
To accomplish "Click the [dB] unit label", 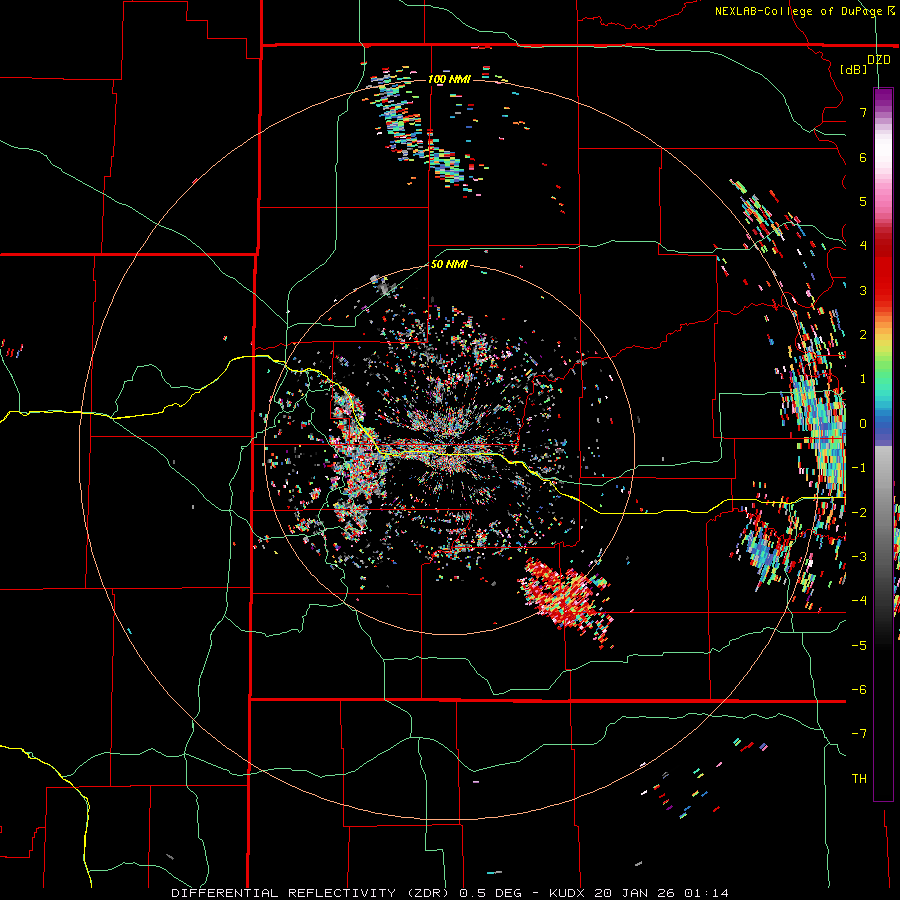I will pos(854,70).
